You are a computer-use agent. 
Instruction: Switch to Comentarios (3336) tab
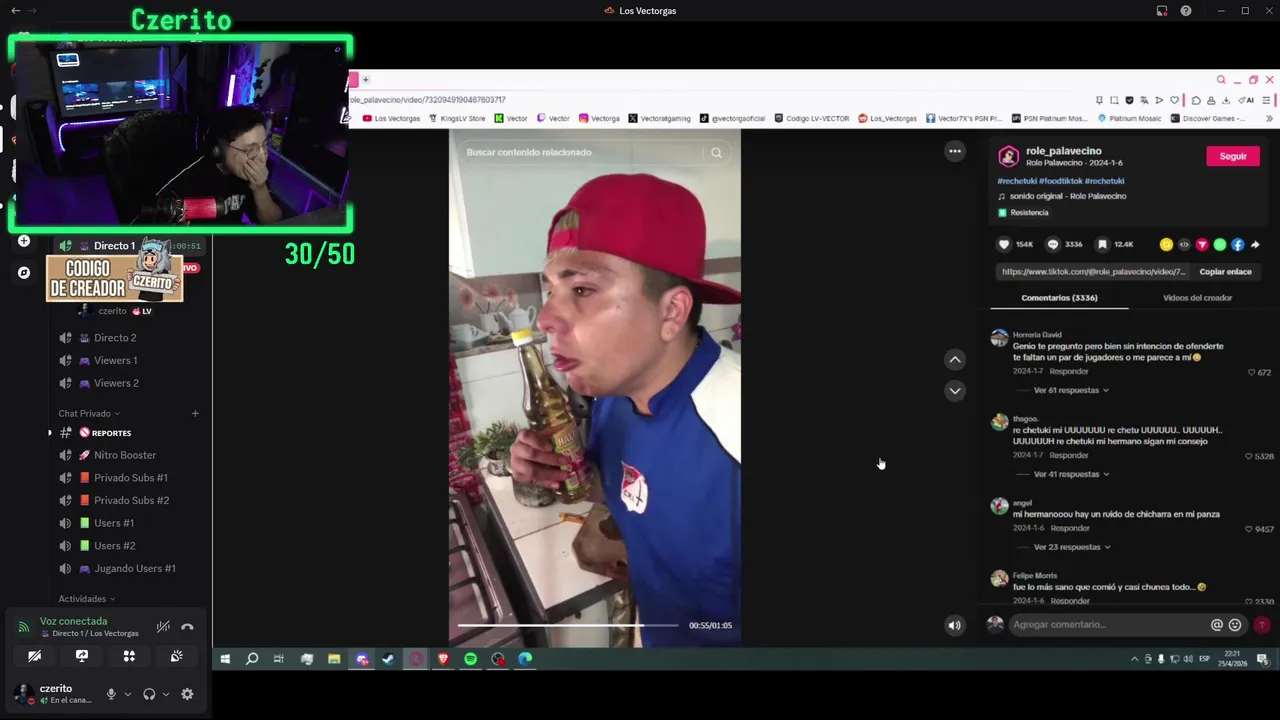pos(1059,298)
